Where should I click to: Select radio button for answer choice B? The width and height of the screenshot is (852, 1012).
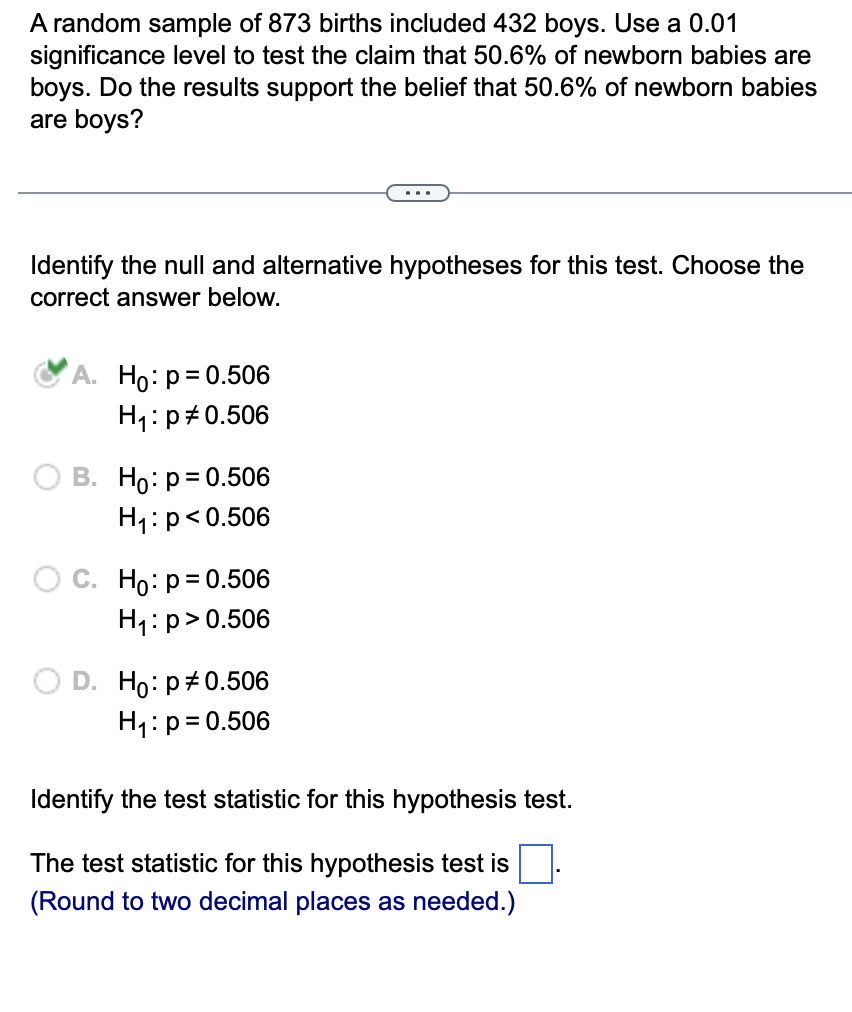[46, 478]
